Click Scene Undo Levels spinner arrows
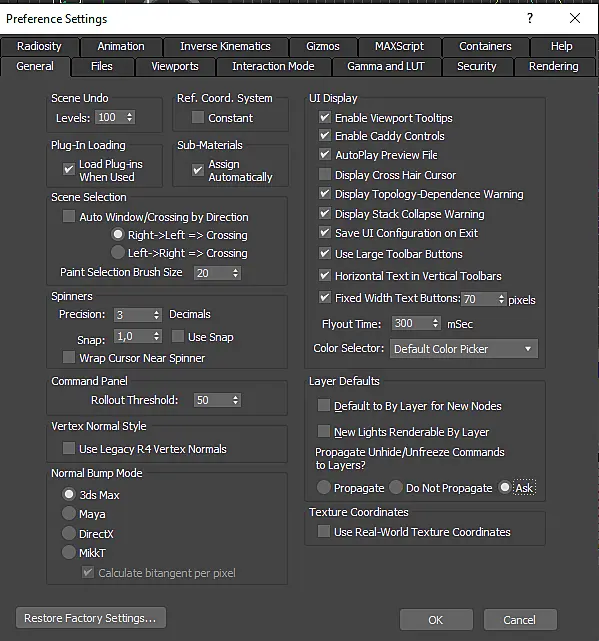Viewport: 599px width, 641px height. pyautogui.click(x=130, y=117)
